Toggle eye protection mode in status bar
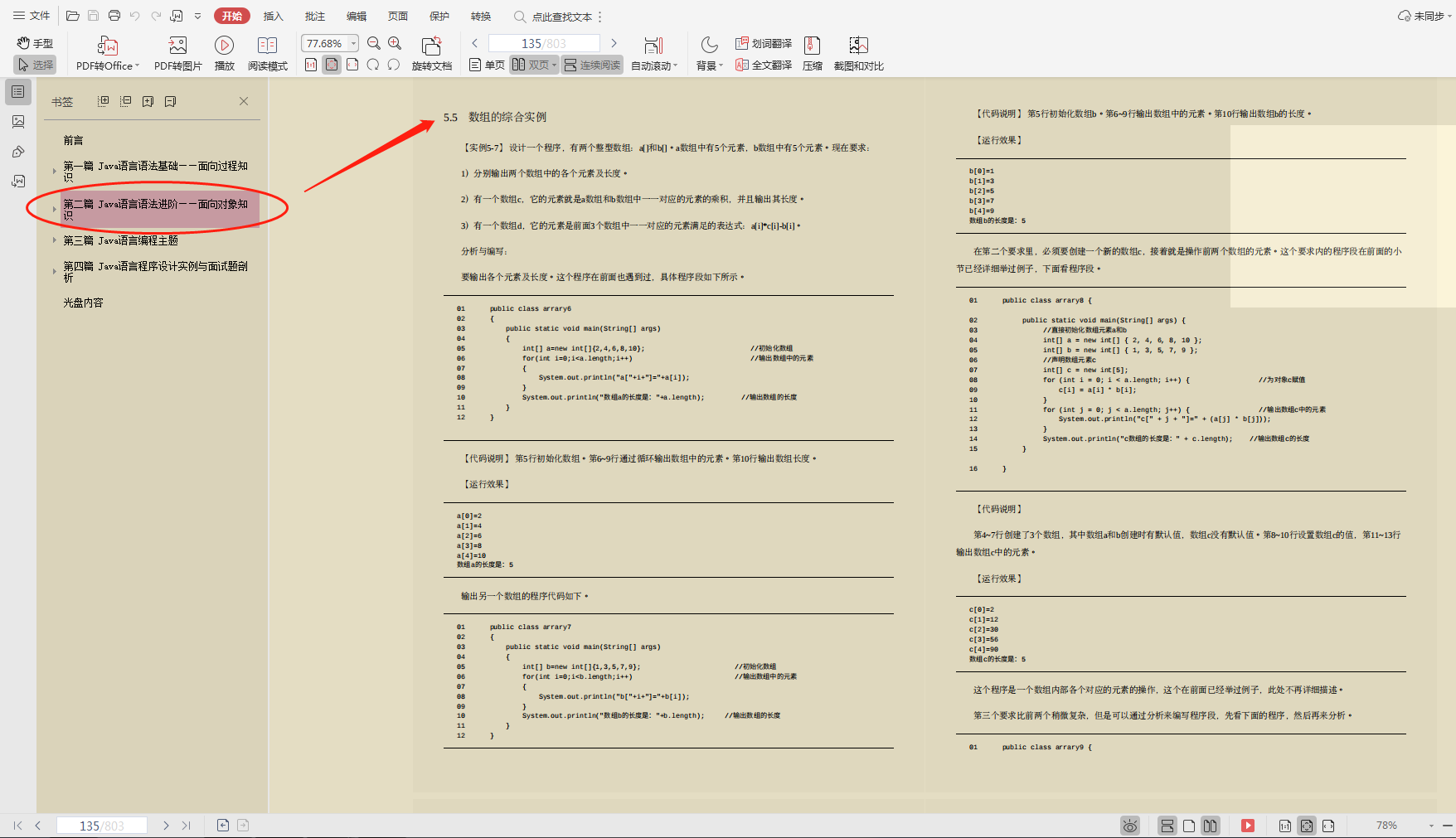Image resolution: width=1456 pixels, height=838 pixels. [1130, 826]
